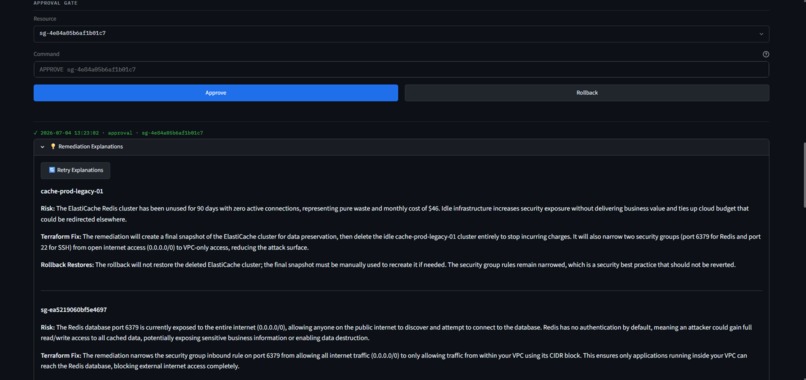This screenshot has width=806, height=380.
Task: Click the Rollback Restores label under cache-prod-legacy-01
Action: coord(67,265)
